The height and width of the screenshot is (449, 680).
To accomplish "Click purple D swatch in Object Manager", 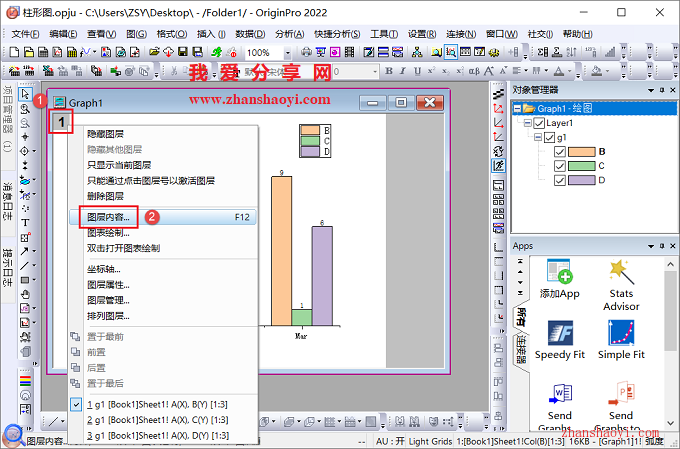I will click(582, 180).
